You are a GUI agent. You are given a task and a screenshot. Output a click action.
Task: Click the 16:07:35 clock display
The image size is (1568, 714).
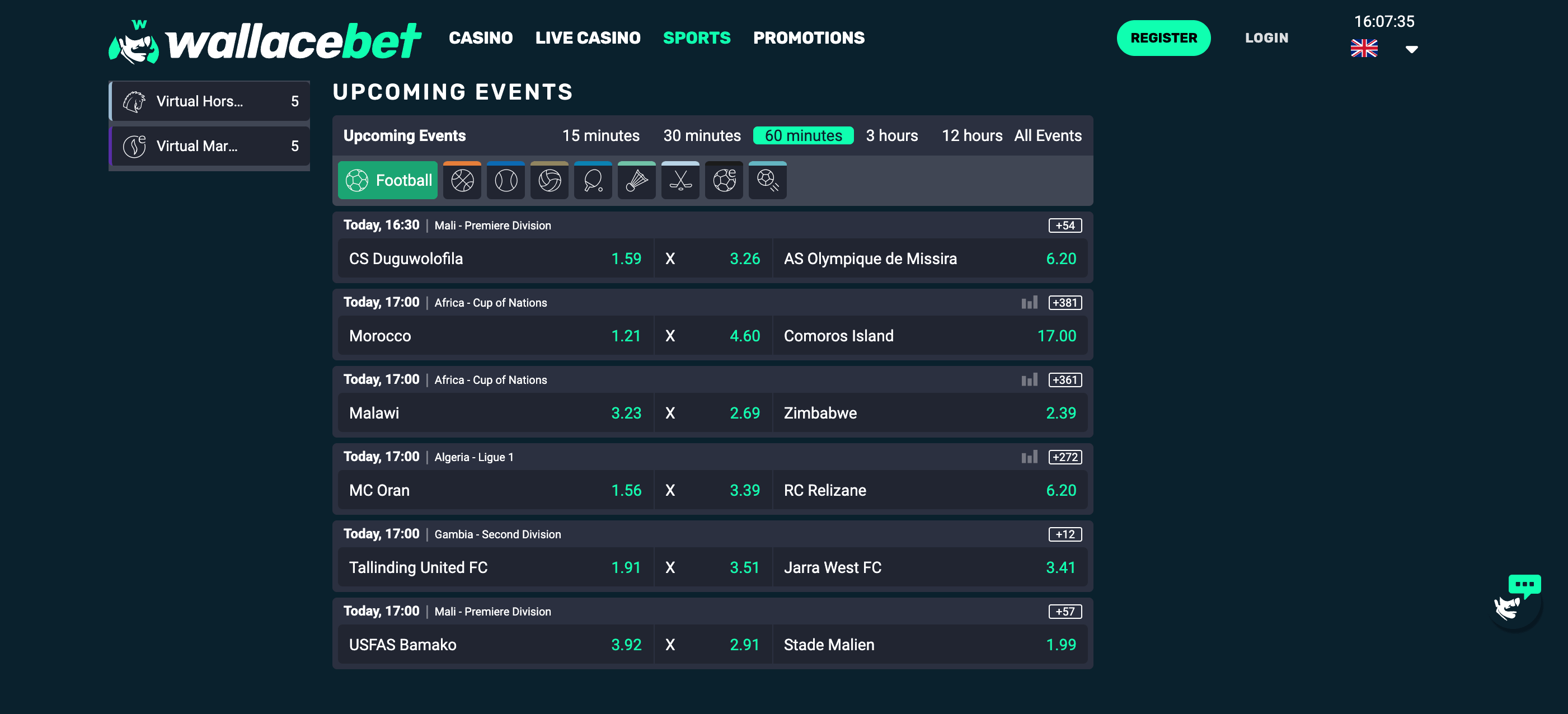pos(1384,21)
